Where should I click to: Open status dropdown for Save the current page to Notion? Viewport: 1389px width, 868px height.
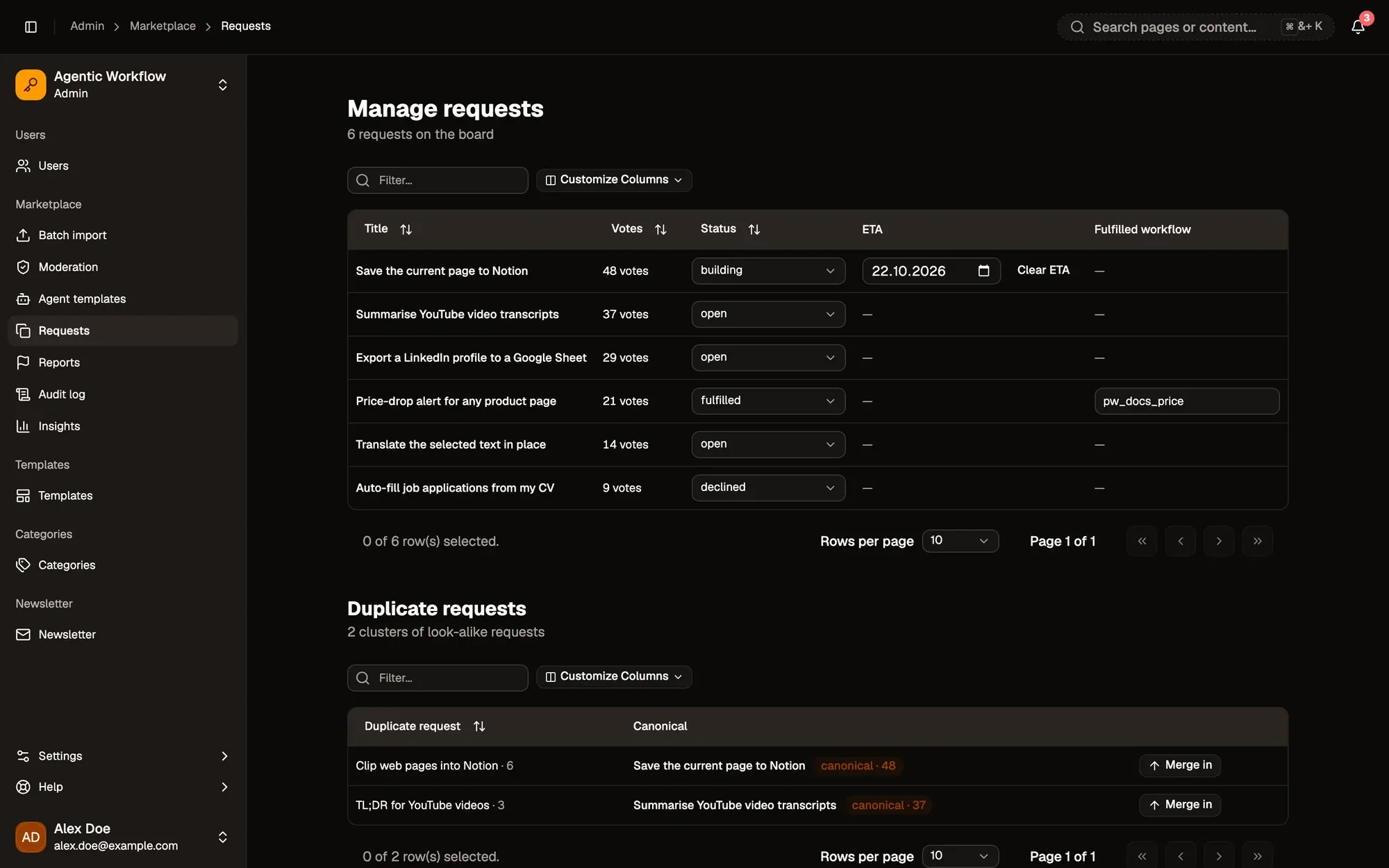(x=768, y=271)
